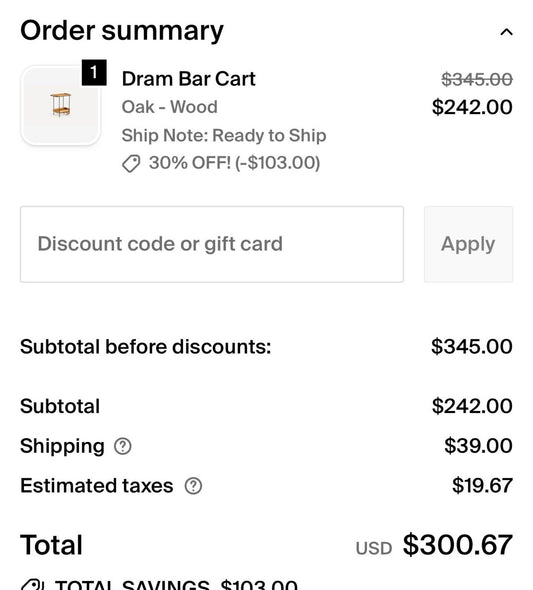The height and width of the screenshot is (590, 533).
Task: Click the 30% OFF! (-$103.00) discount text
Action: [x=234, y=163]
